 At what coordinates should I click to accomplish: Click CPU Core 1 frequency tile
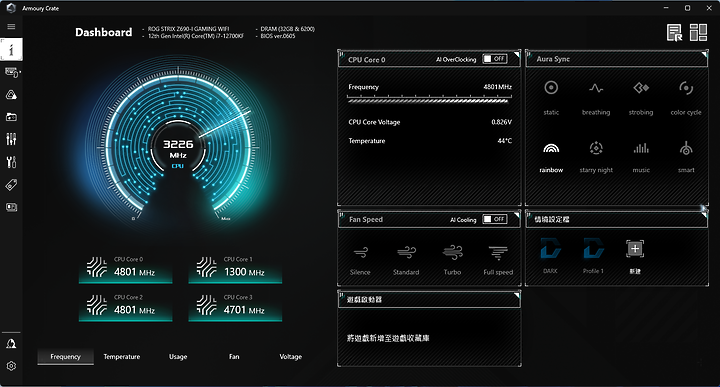235,269
